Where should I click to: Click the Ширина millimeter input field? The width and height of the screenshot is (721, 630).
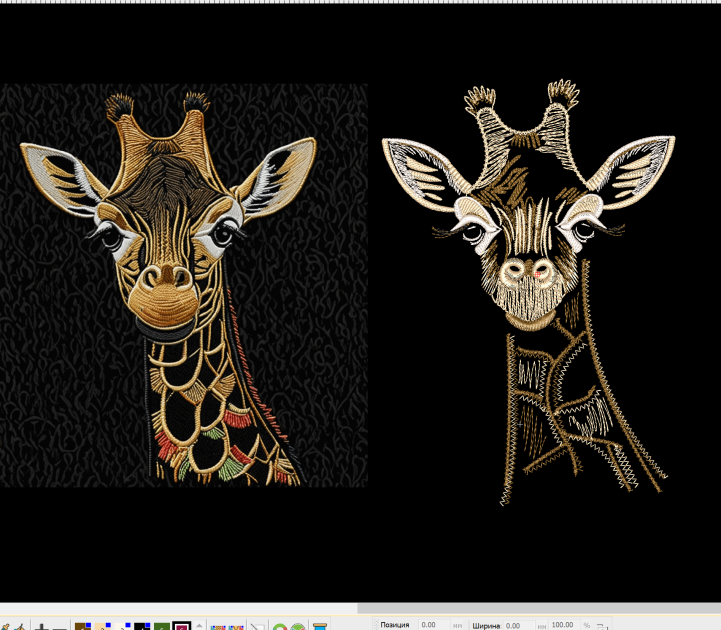519,625
